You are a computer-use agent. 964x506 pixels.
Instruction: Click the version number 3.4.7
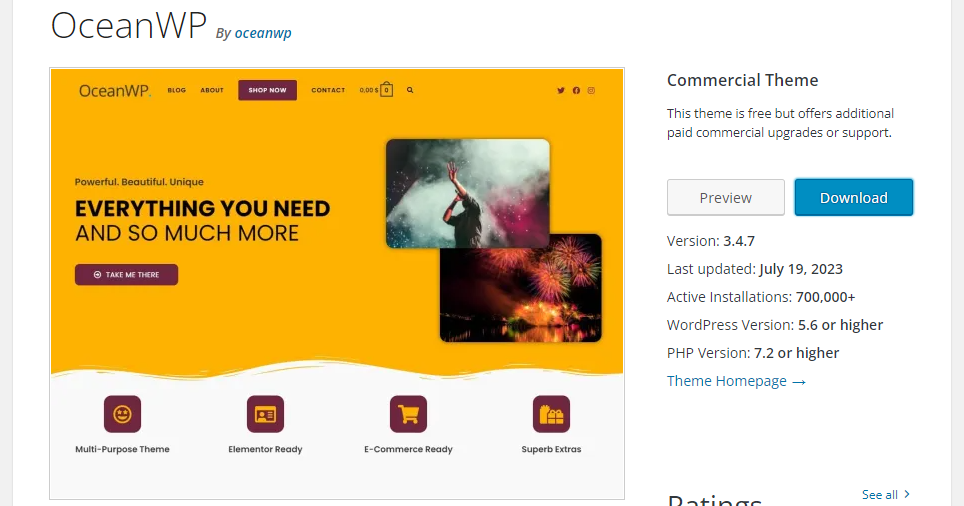click(x=739, y=241)
